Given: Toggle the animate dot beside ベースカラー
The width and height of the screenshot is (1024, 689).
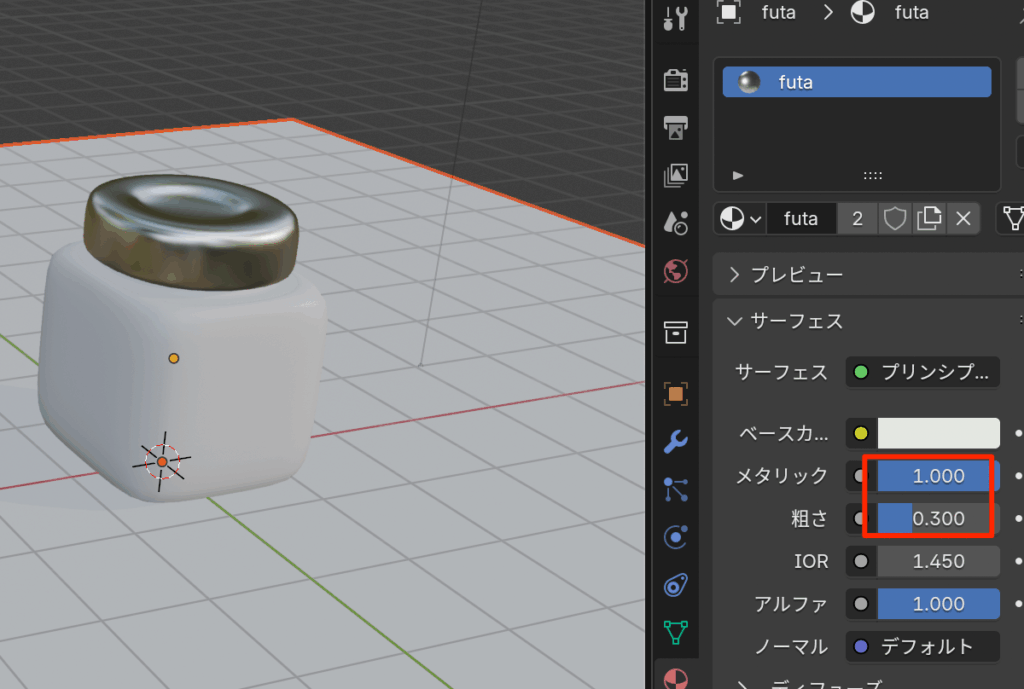Looking at the screenshot, I should (1018, 434).
